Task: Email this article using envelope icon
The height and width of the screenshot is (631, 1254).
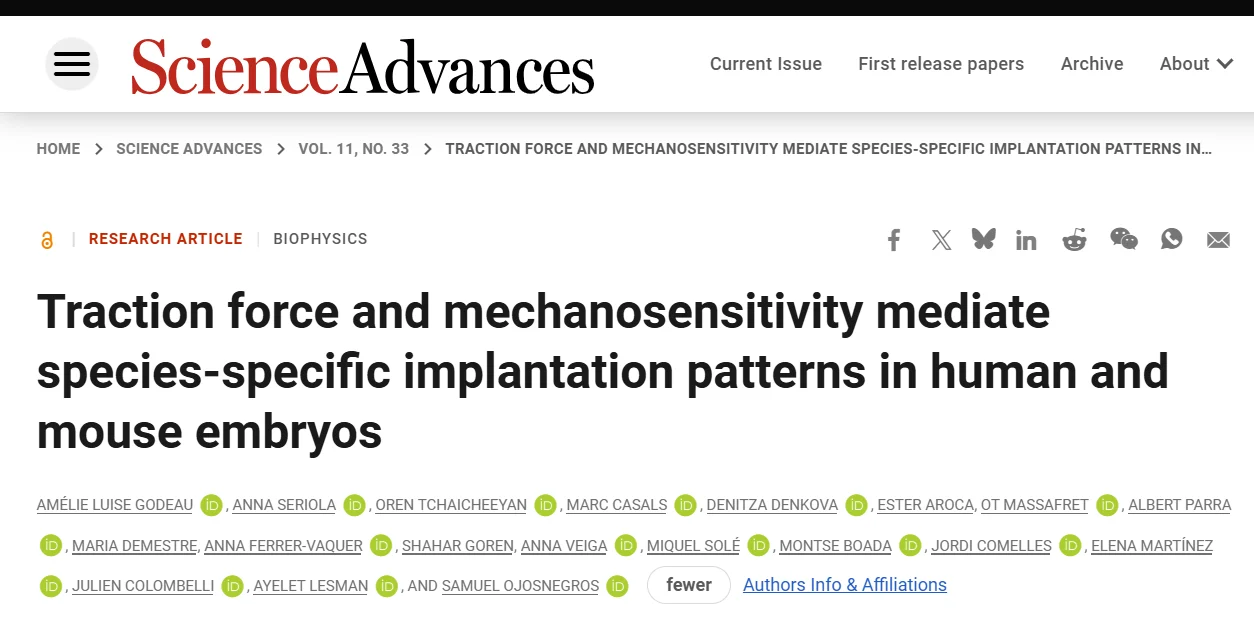Action: pos(1218,240)
